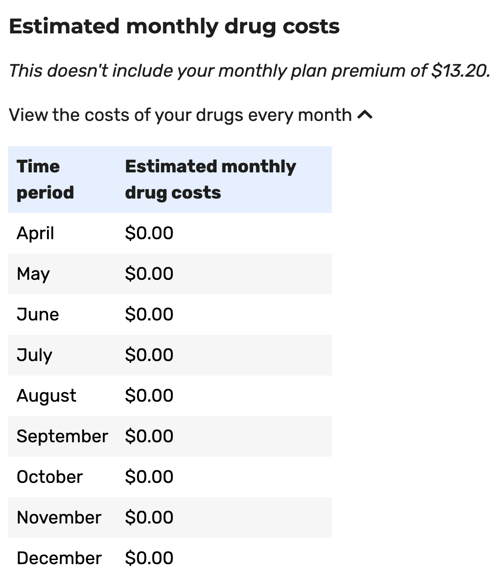Screen dimensions: 500x584
Task: Click the August row label
Action: 46,396
